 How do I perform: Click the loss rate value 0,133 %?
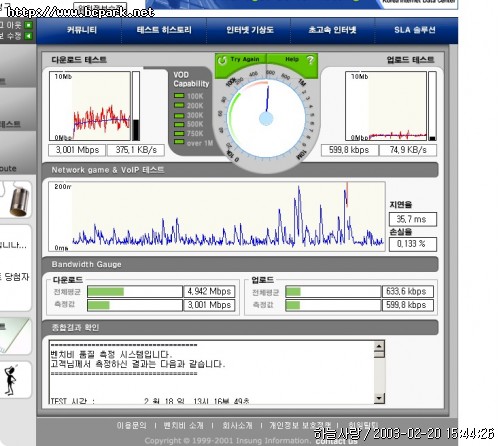click(x=413, y=244)
